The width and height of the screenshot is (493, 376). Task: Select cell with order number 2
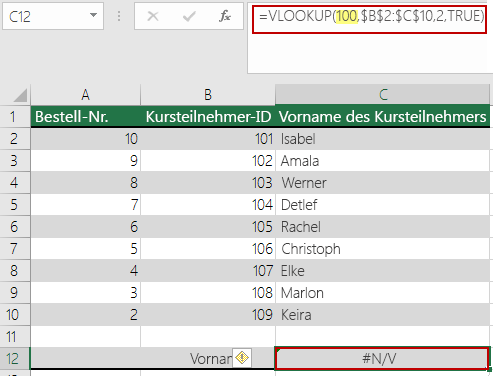tap(86, 315)
